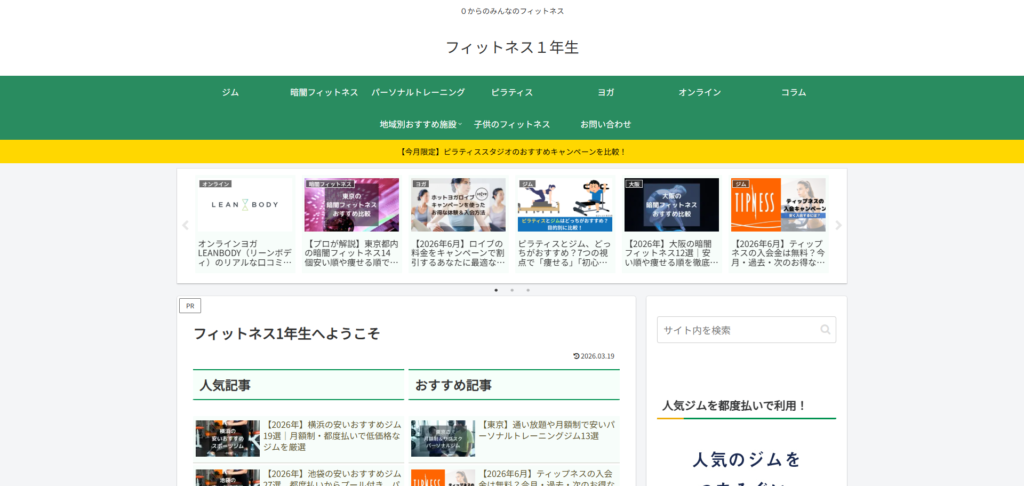The image size is (1024, 486).
Task: Open 大阪の暗闇フィットネス carousel thumbnail
Action: click(671, 204)
